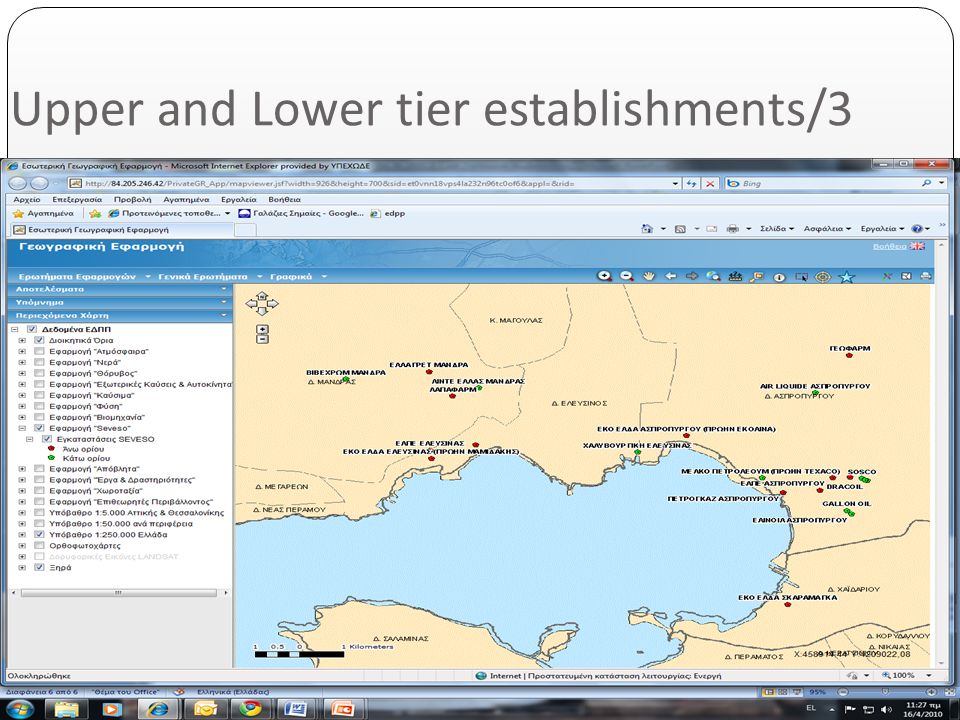The image size is (960, 720).
Task: Choose the select-by-rectangle tool
Action: [801, 277]
